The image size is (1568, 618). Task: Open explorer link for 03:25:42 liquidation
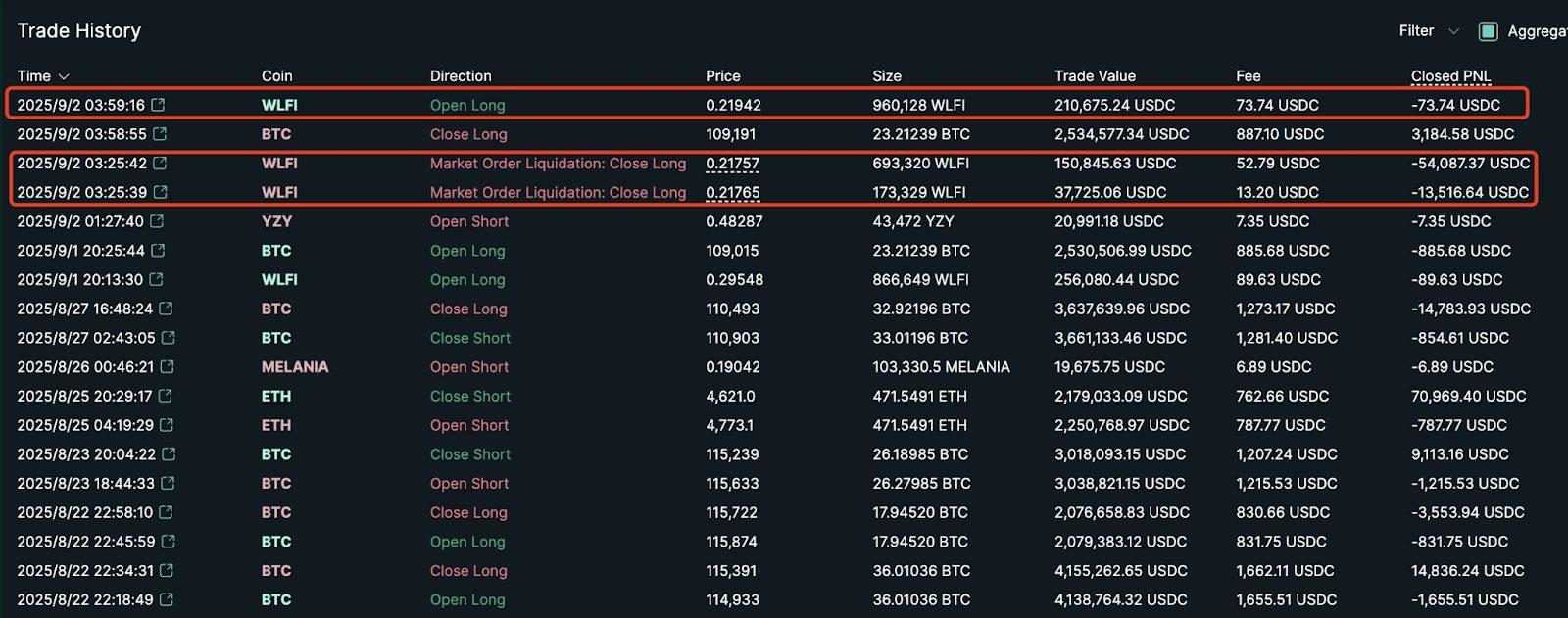click(160, 164)
